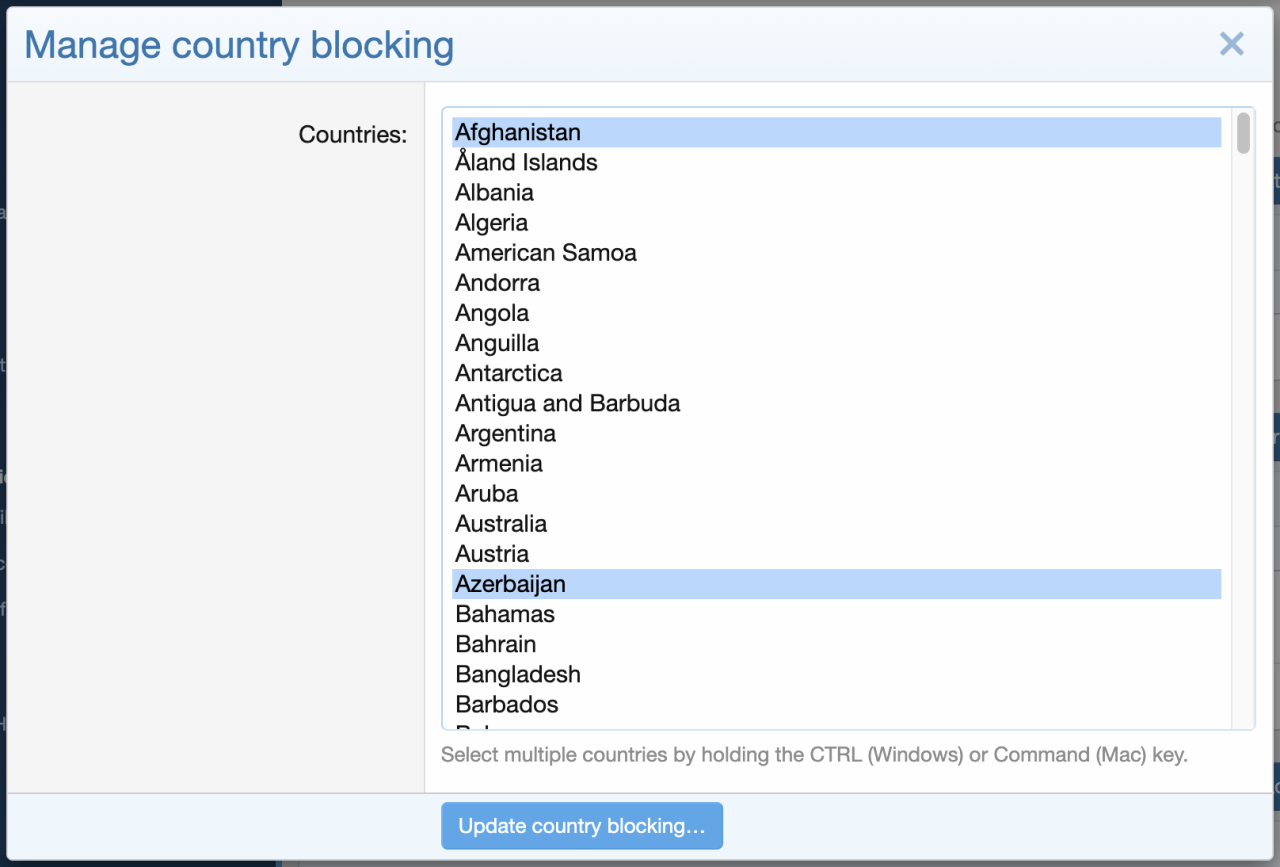Select Andorra in the countries list

tap(497, 282)
